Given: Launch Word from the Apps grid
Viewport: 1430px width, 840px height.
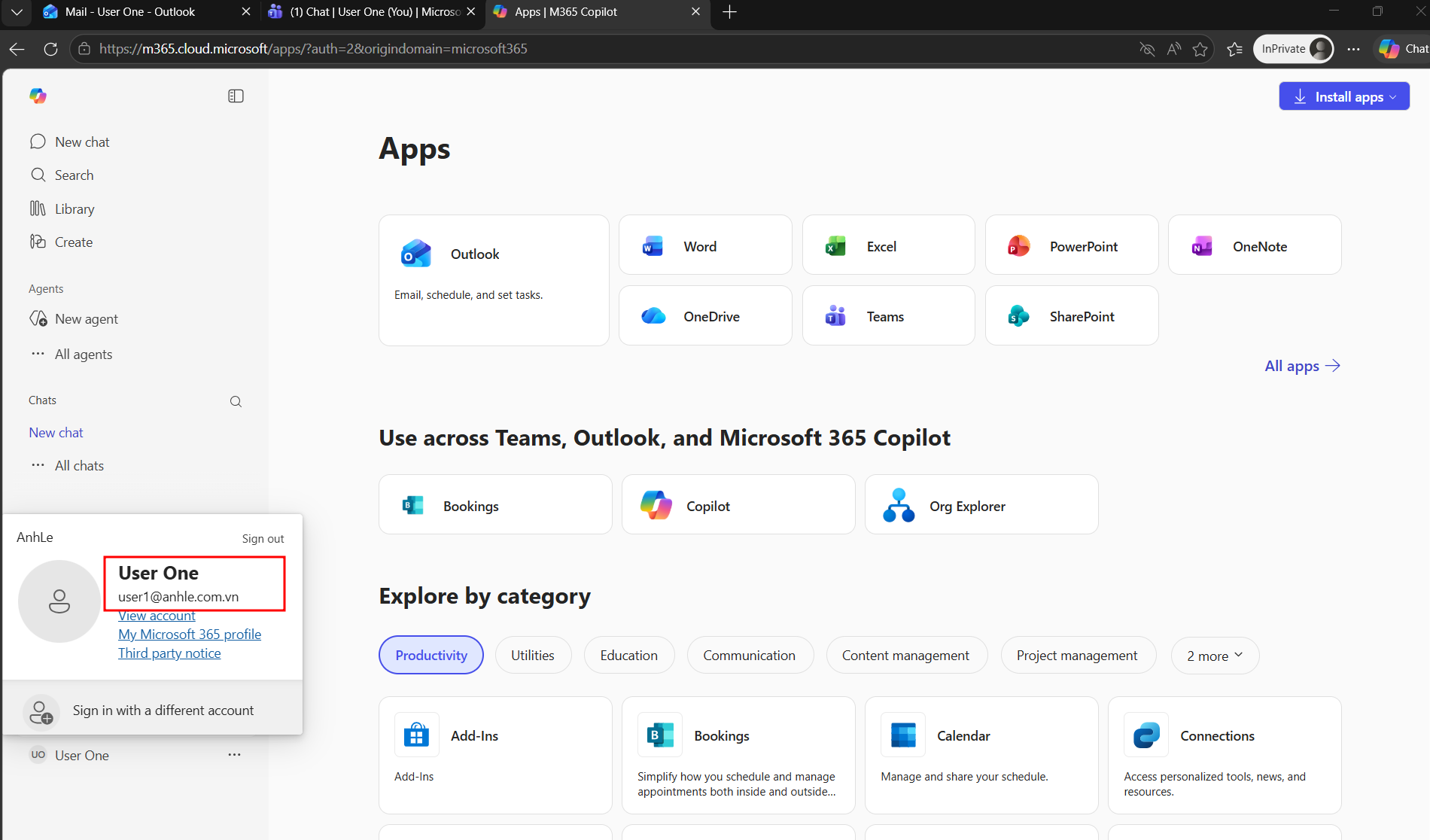Looking at the screenshot, I should point(705,245).
